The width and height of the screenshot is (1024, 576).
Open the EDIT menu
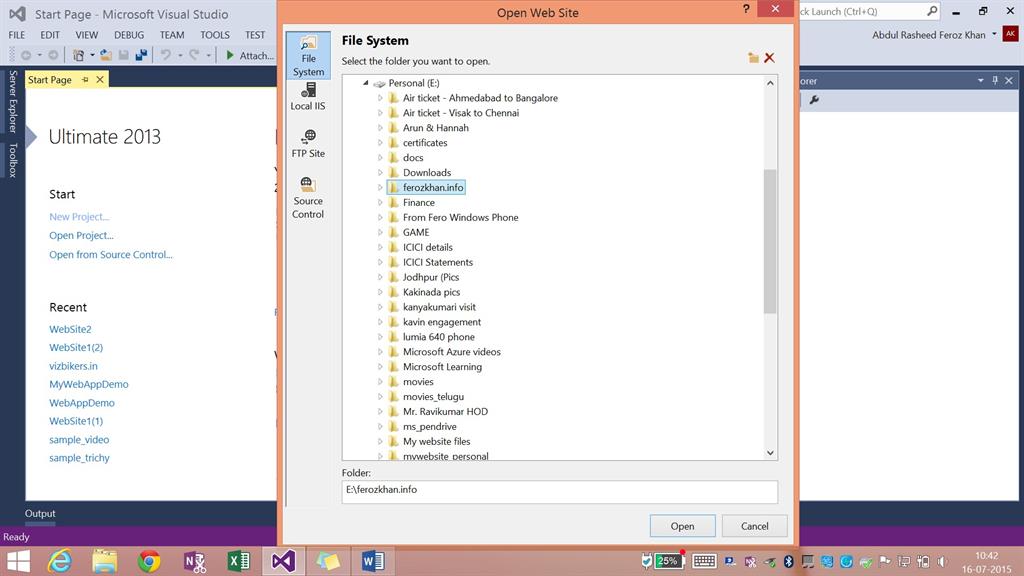pos(50,35)
